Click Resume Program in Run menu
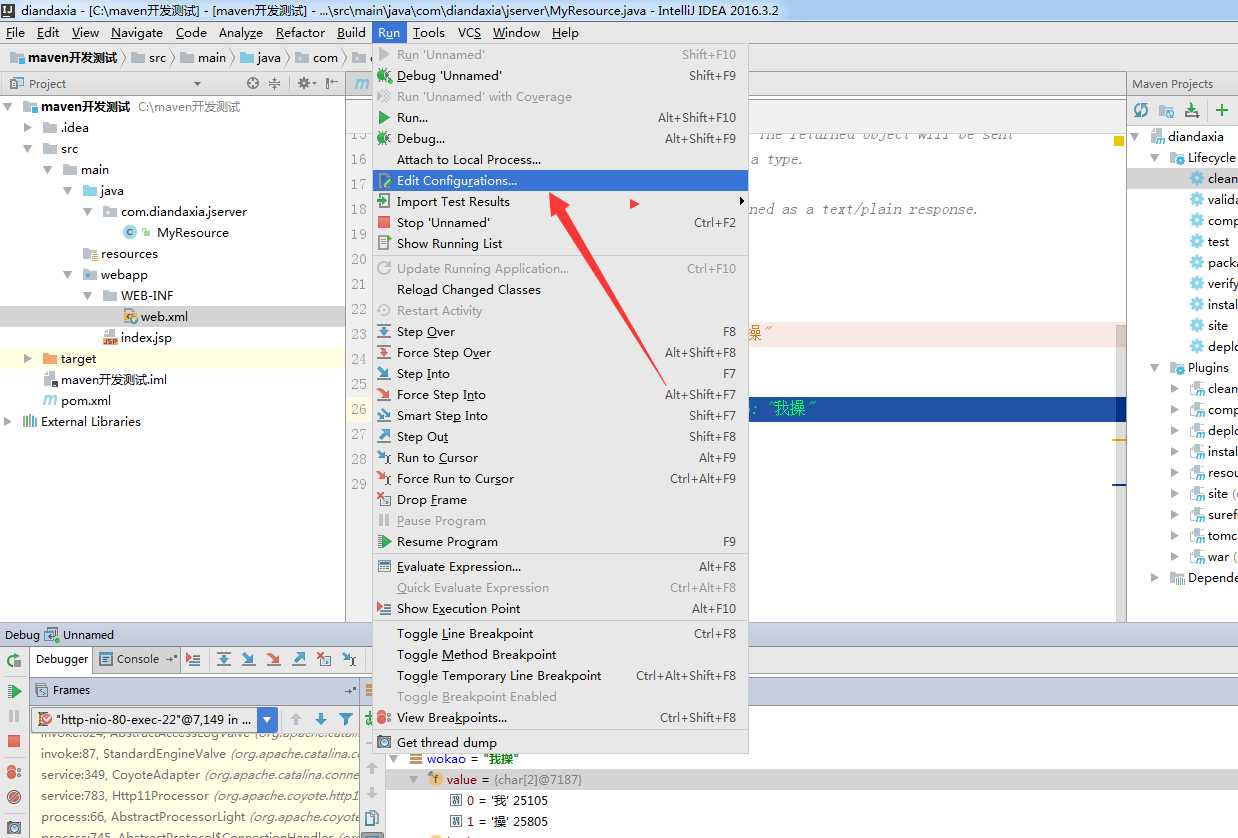1238x838 pixels. tap(560, 542)
